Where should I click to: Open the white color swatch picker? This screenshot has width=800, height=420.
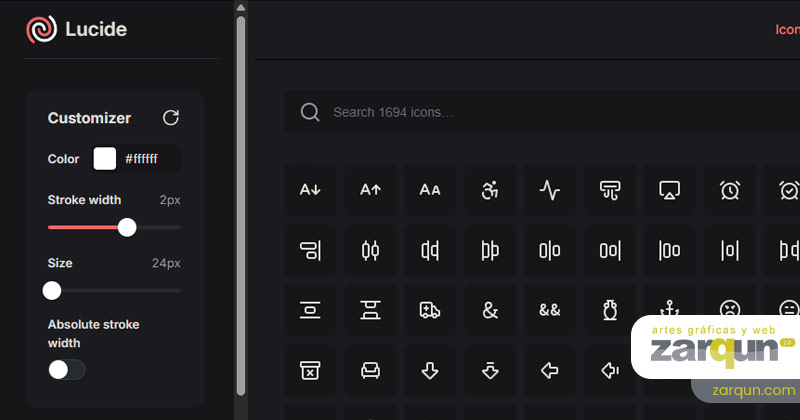pyautogui.click(x=105, y=158)
